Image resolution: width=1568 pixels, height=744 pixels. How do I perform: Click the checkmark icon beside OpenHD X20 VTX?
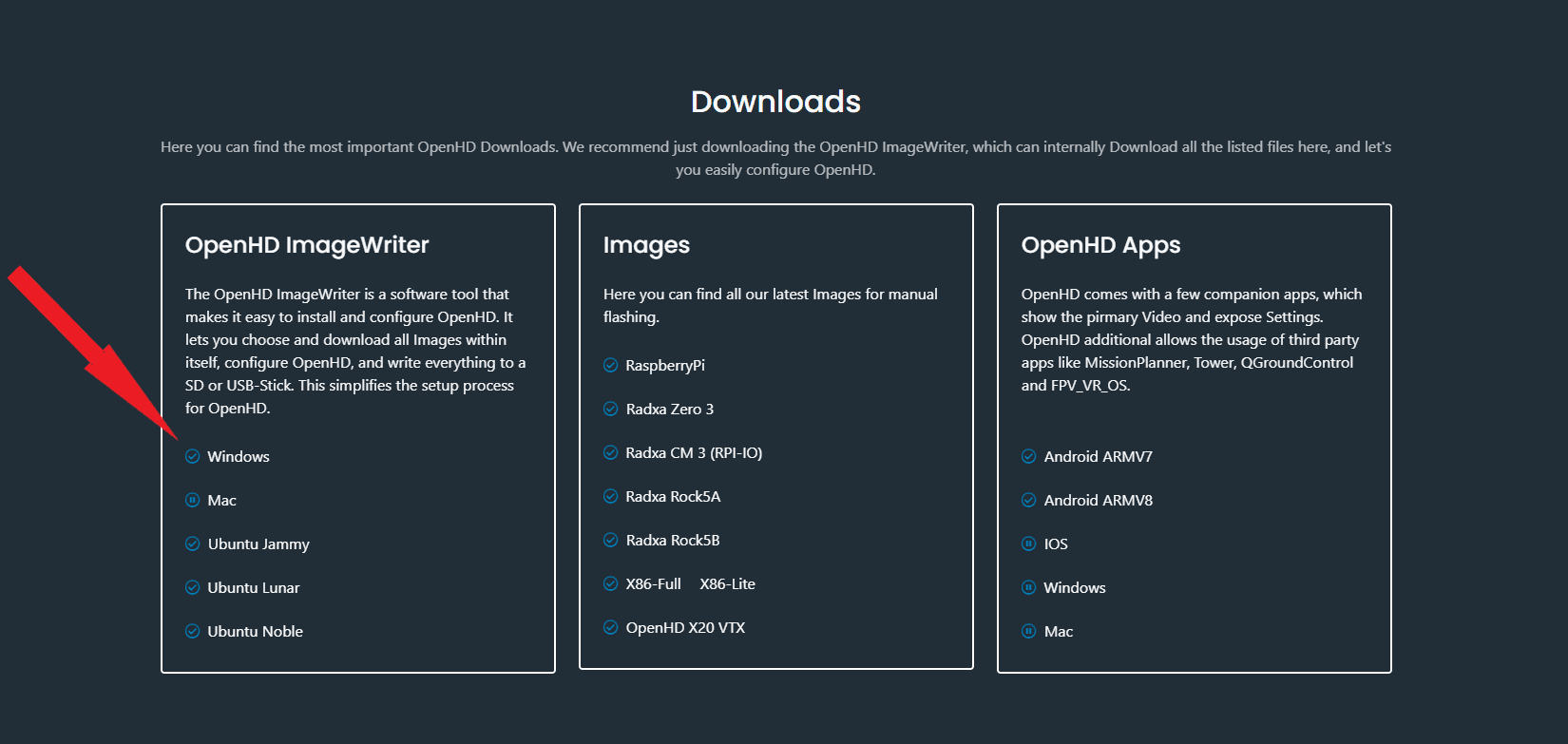pos(610,627)
